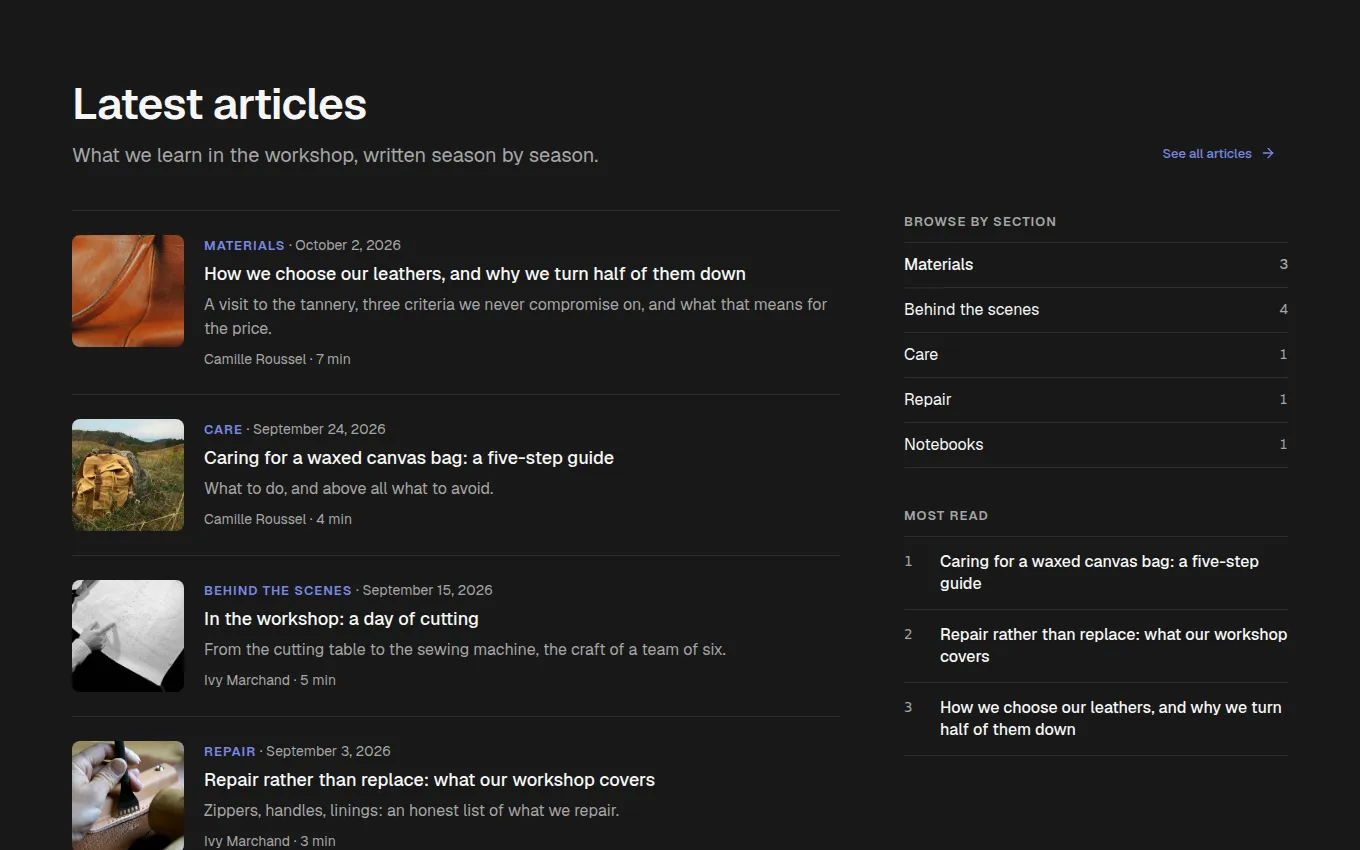1360x850 pixels.
Task: Click the arrow icon beside See all articles
Action: click(1268, 154)
